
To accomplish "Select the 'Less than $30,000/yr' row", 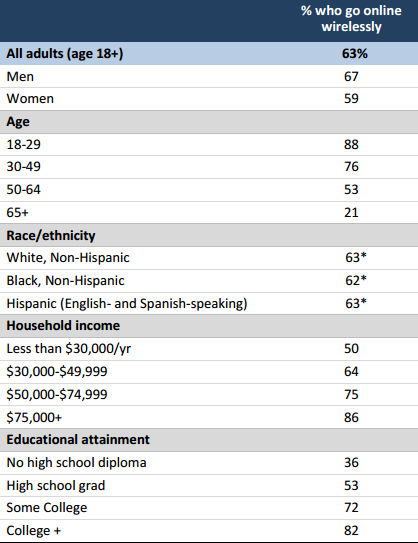I will click(209, 349).
